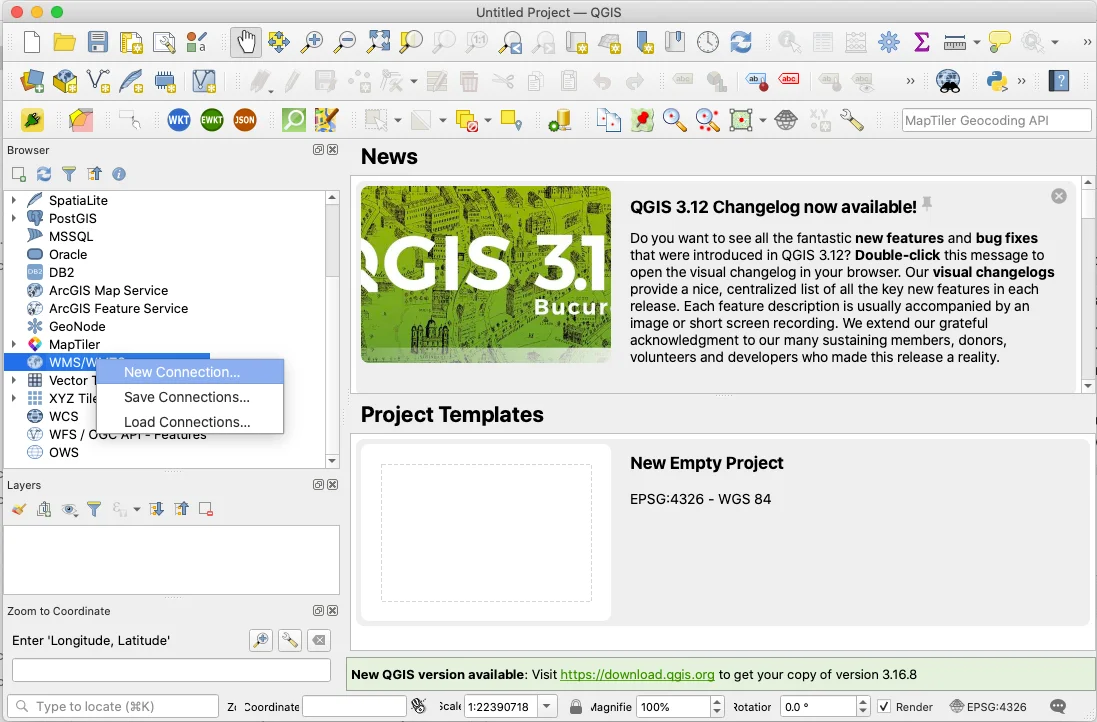
Task: Click the coordinate settings wrench button
Action: click(x=290, y=640)
